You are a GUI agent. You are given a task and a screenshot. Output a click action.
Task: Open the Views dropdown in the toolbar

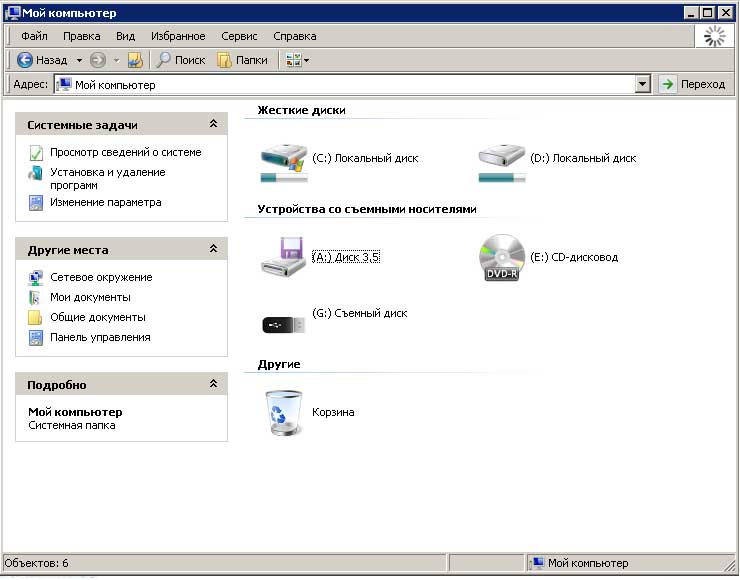(x=298, y=60)
